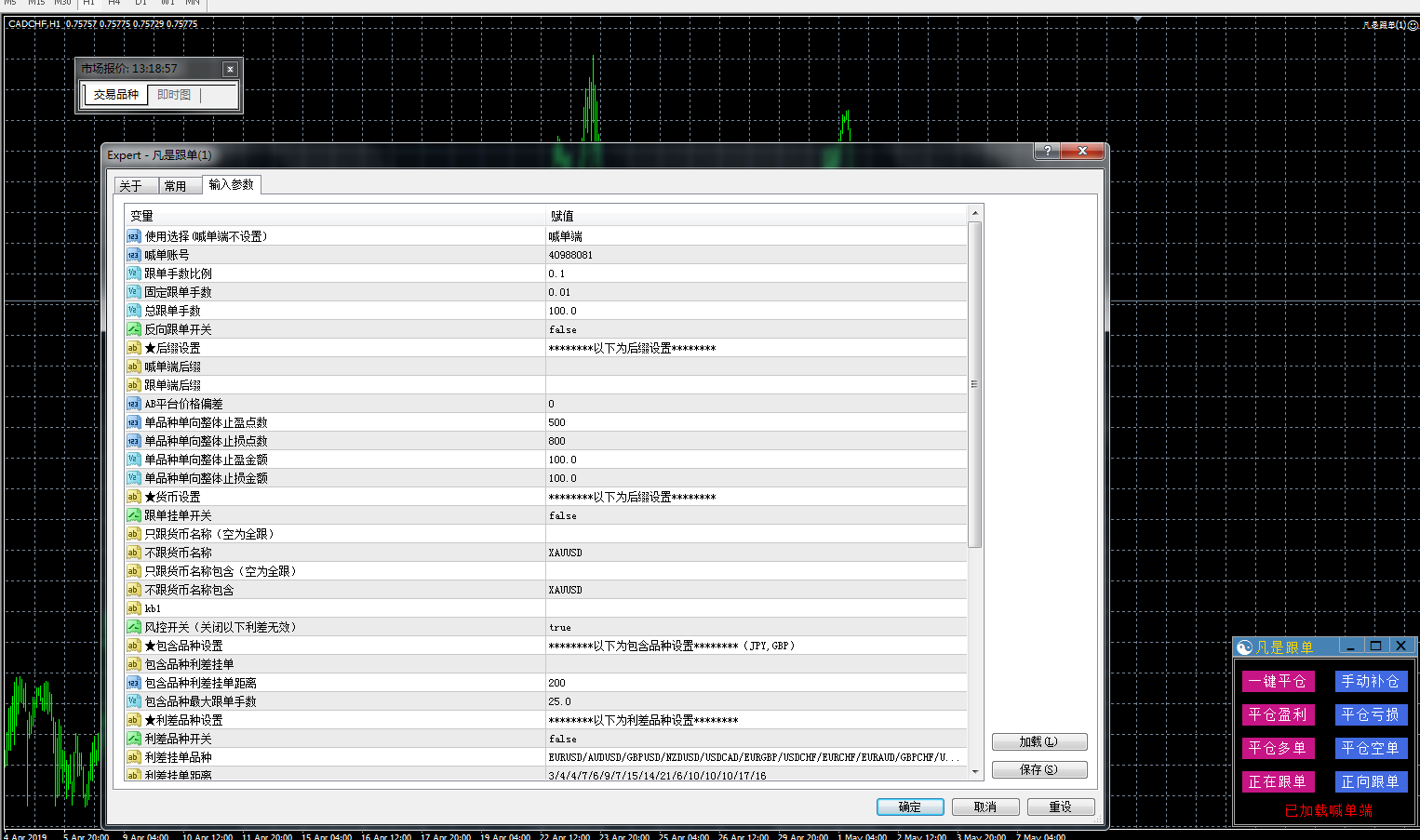Click the integer icon beside 喊单账号

coord(133,255)
